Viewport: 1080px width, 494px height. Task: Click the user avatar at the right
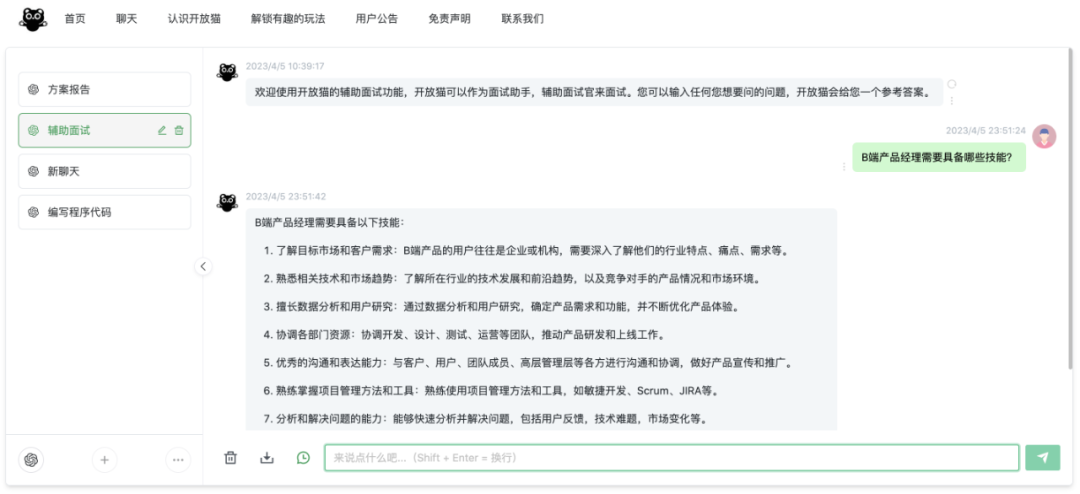[1045, 136]
